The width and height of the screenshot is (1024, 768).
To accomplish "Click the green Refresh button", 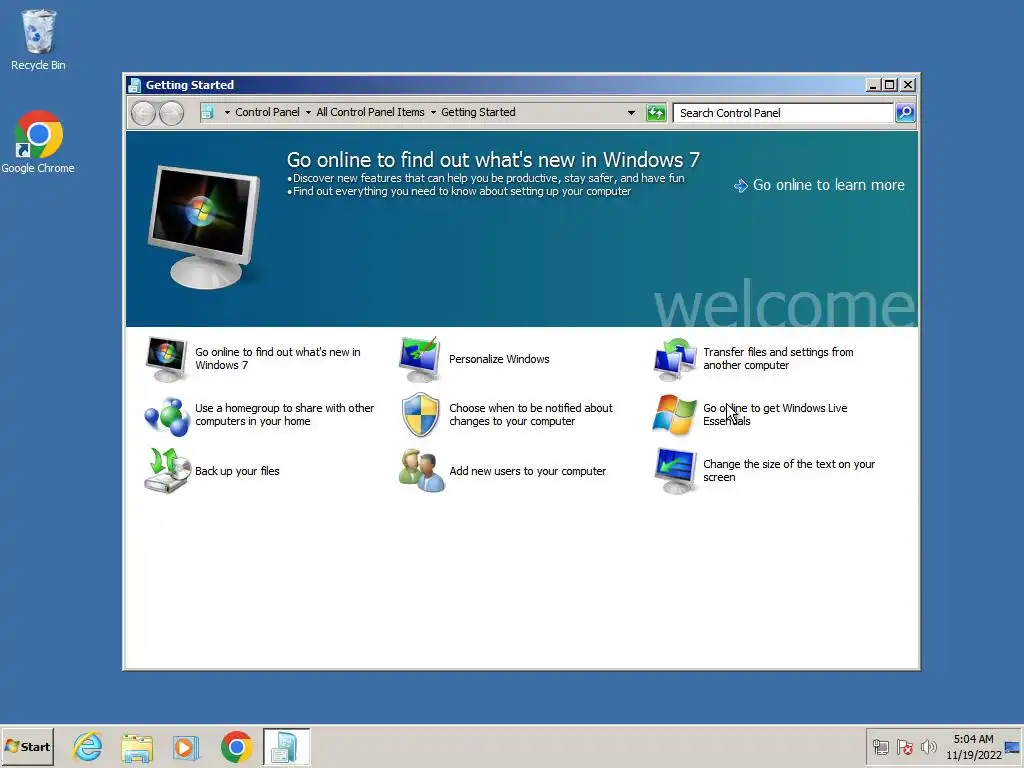I will (656, 113).
